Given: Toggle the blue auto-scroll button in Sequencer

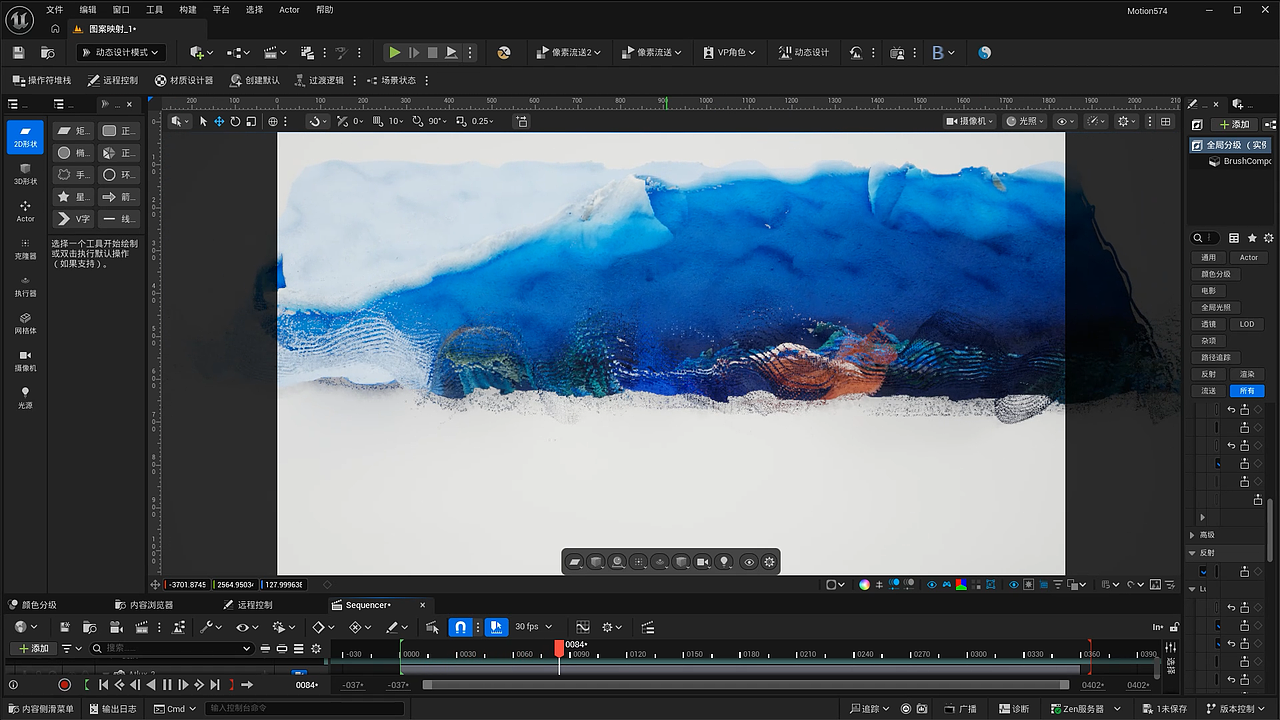Looking at the screenshot, I should tap(497, 627).
